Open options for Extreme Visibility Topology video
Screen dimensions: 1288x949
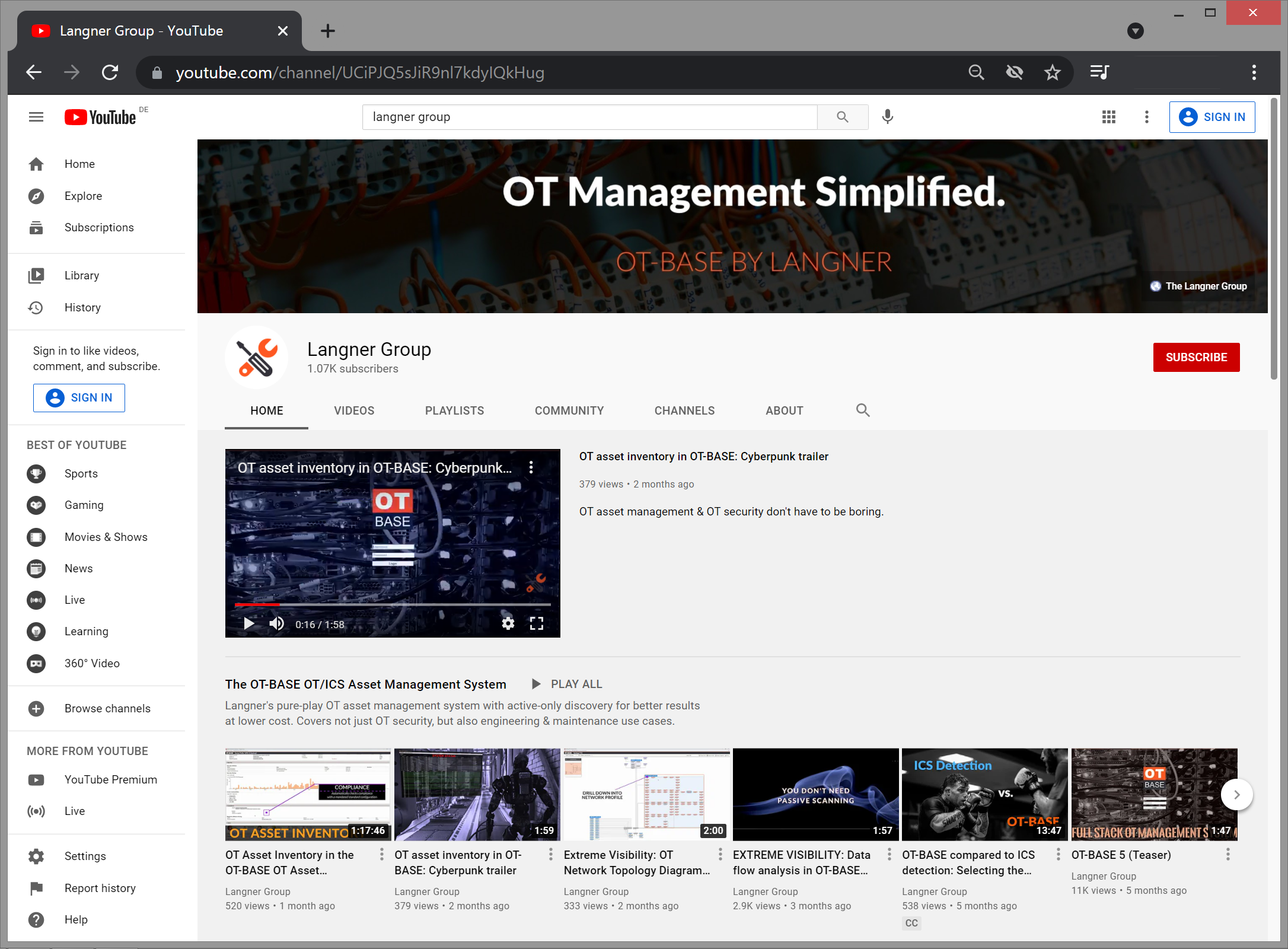720,854
